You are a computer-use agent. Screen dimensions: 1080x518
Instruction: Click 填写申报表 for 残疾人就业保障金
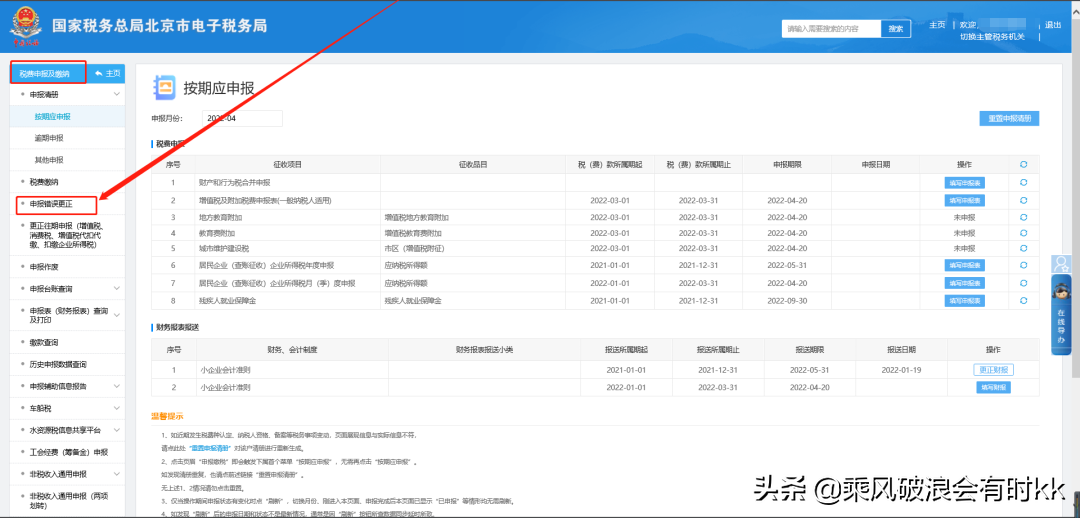tap(964, 300)
